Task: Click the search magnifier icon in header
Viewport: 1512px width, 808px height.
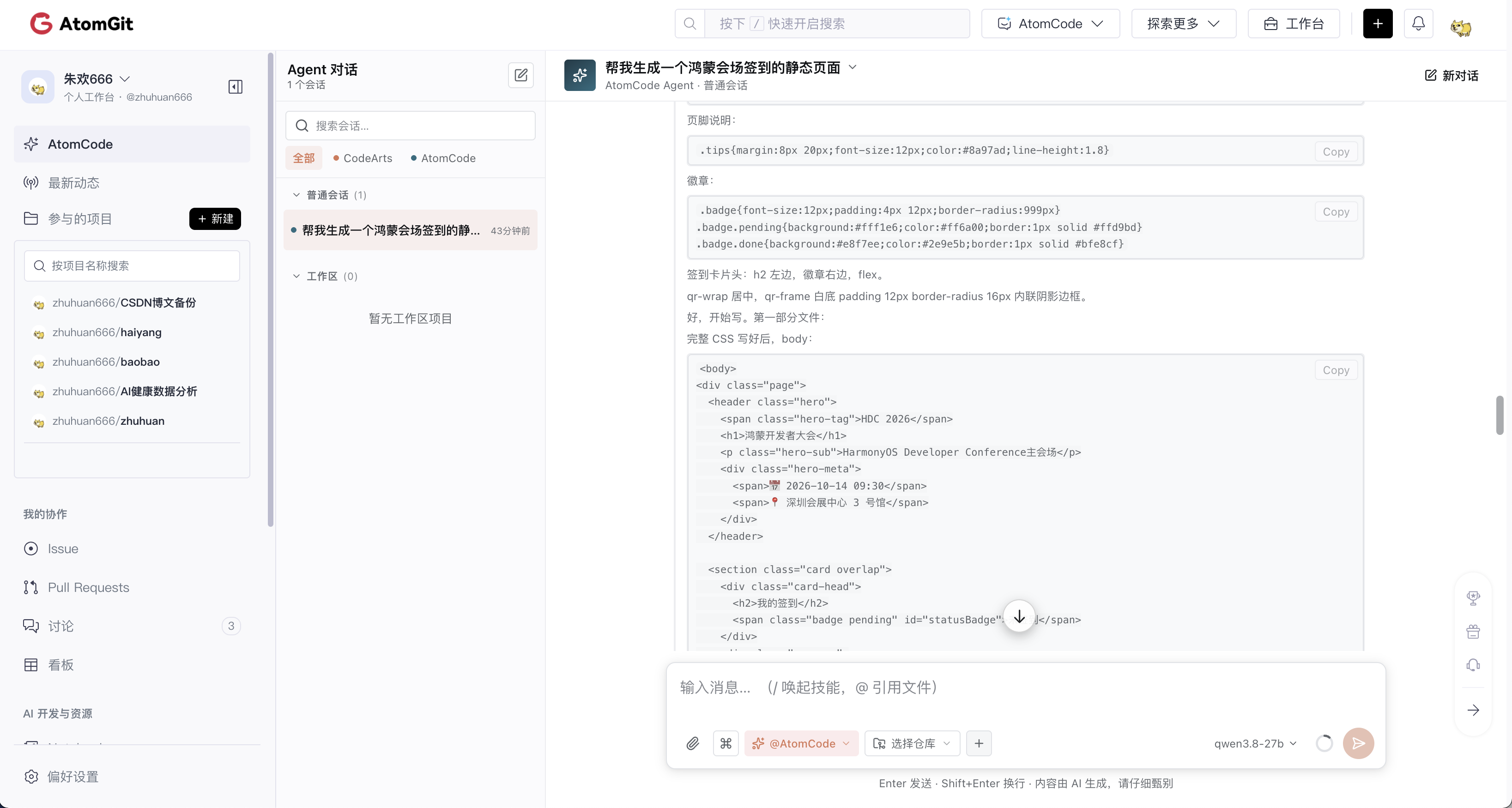Action: [x=690, y=24]
